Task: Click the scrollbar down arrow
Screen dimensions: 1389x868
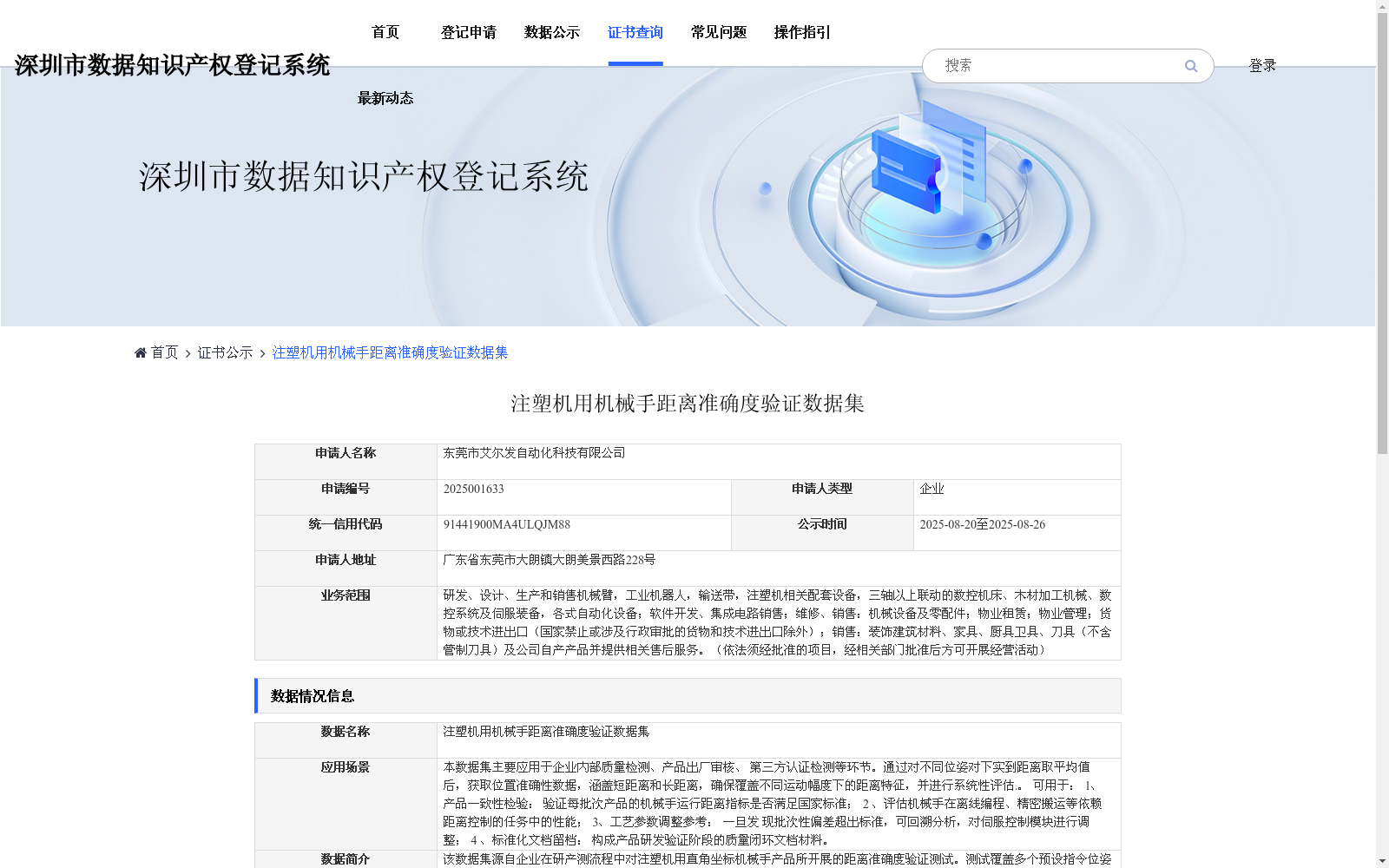Action: click(x=1382, y=861)
